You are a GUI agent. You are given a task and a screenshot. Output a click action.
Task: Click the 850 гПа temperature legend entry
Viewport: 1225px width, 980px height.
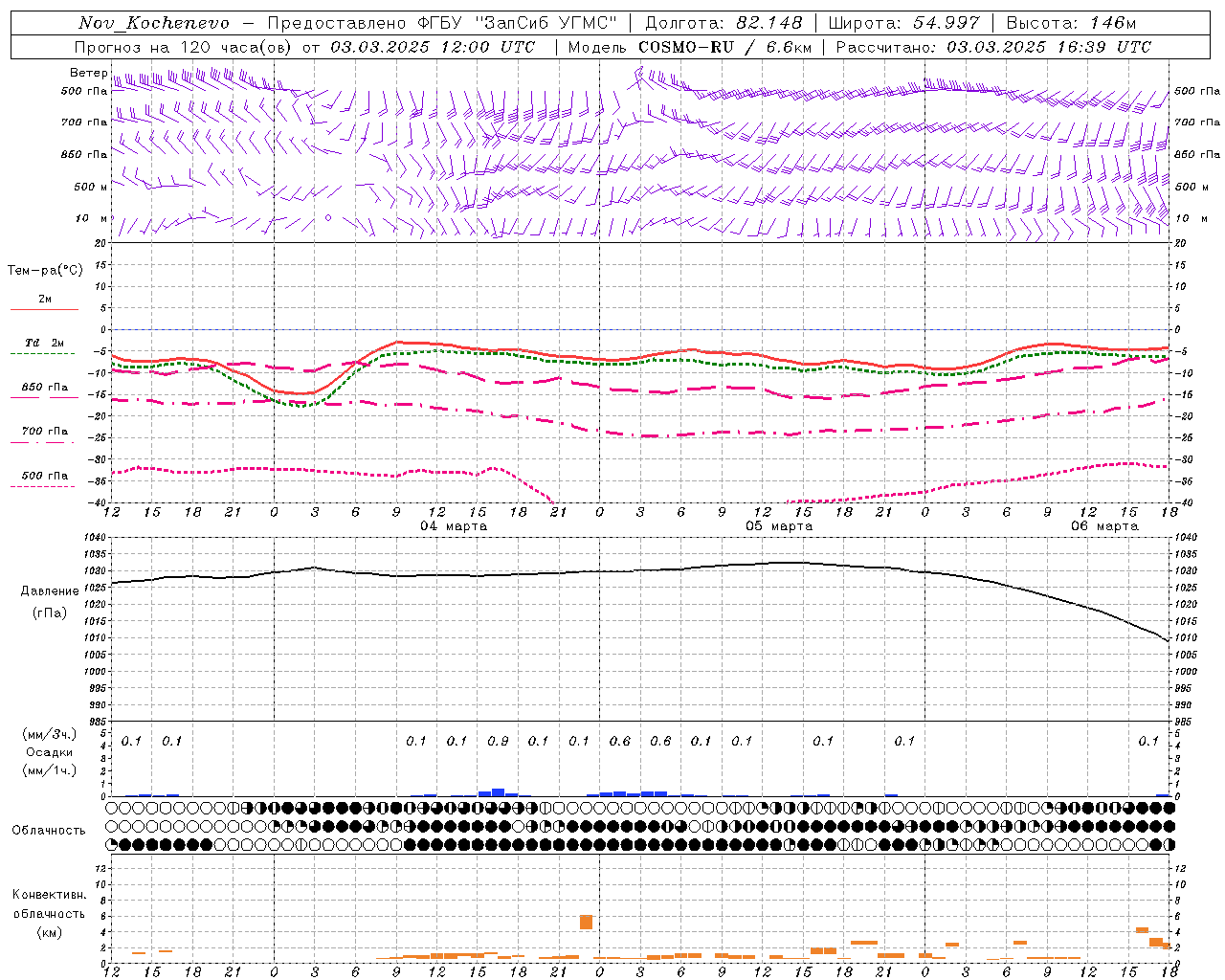(x=44, y=388)
